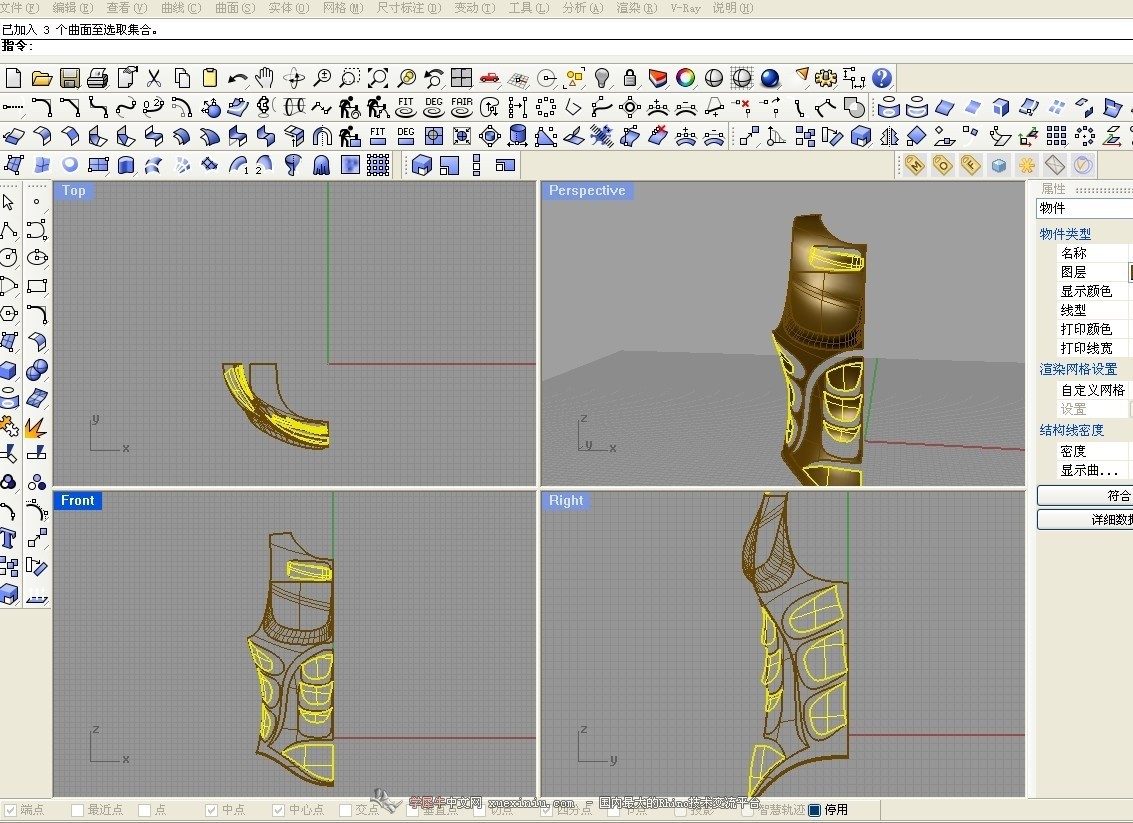Viewport: 1133px width, 823px height.
Task: Select the text T tool in sidebar
Action: (x=9, y=538)
